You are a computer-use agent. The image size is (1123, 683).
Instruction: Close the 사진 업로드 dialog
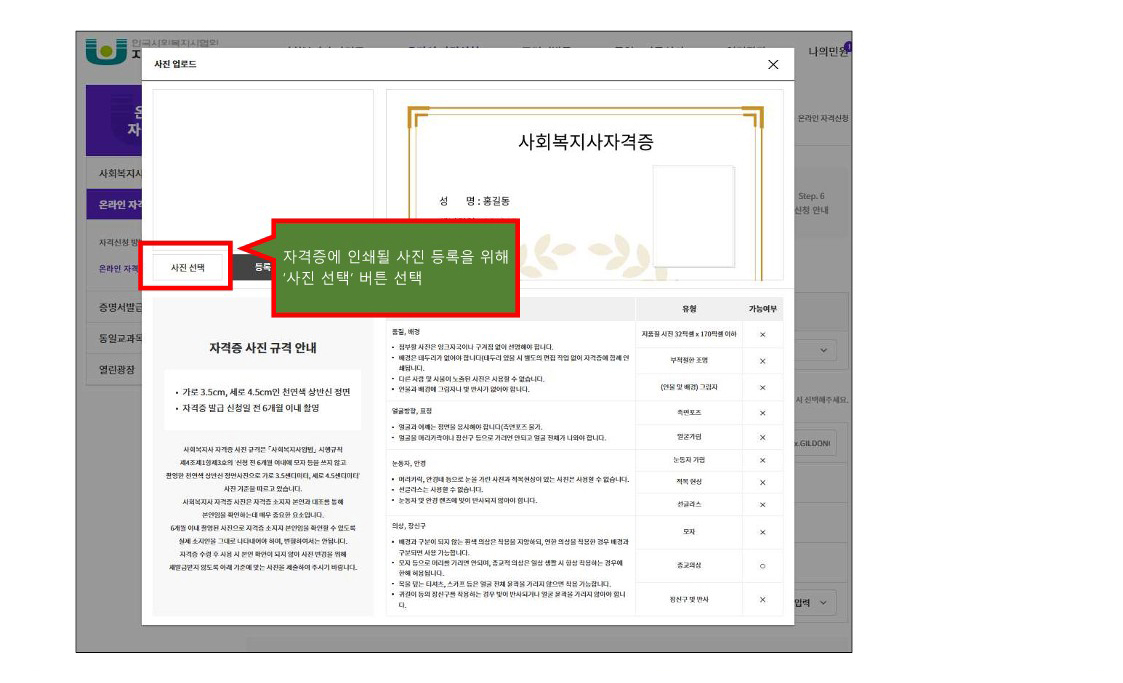point(773,64)
